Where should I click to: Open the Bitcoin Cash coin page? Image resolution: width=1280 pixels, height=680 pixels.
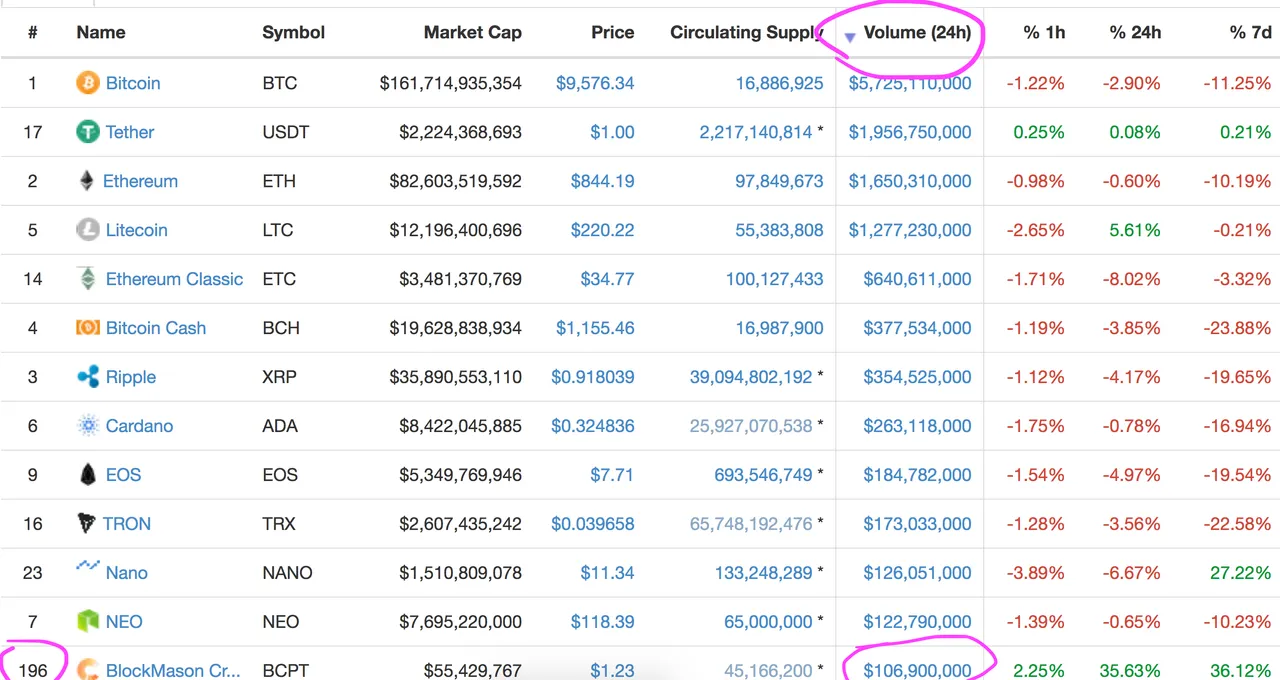coord(156,328)
